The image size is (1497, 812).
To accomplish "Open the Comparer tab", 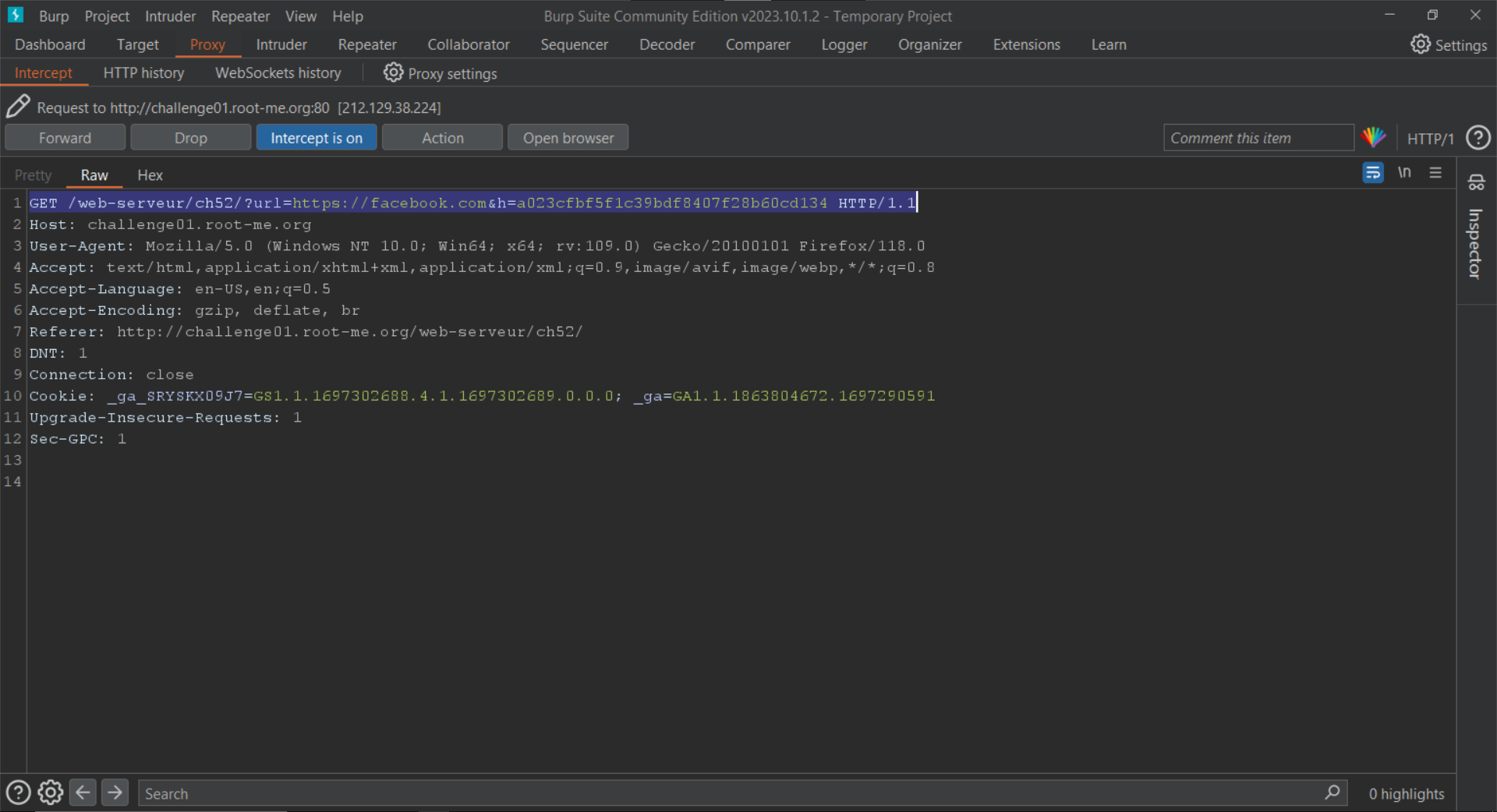I will tap(758, 44).
